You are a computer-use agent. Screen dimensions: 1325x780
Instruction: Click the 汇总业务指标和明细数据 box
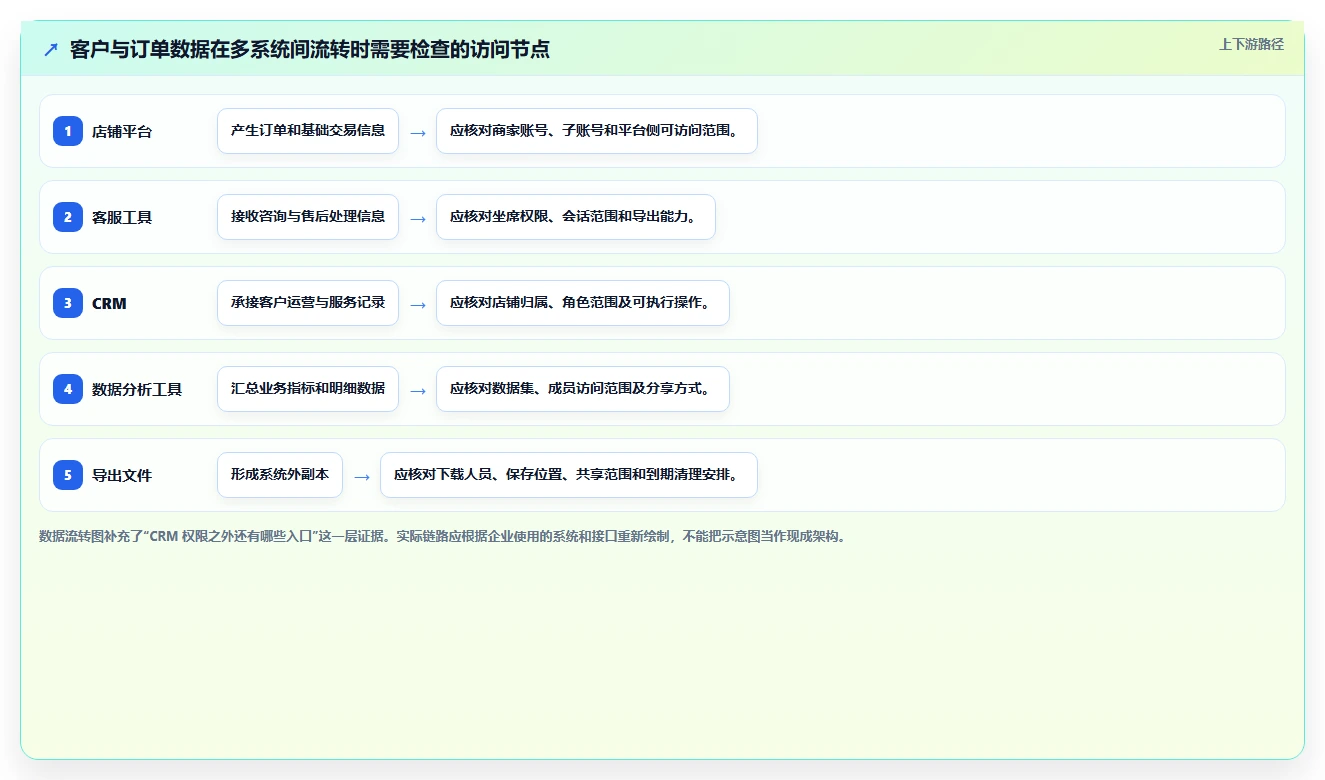coord(308,389)
